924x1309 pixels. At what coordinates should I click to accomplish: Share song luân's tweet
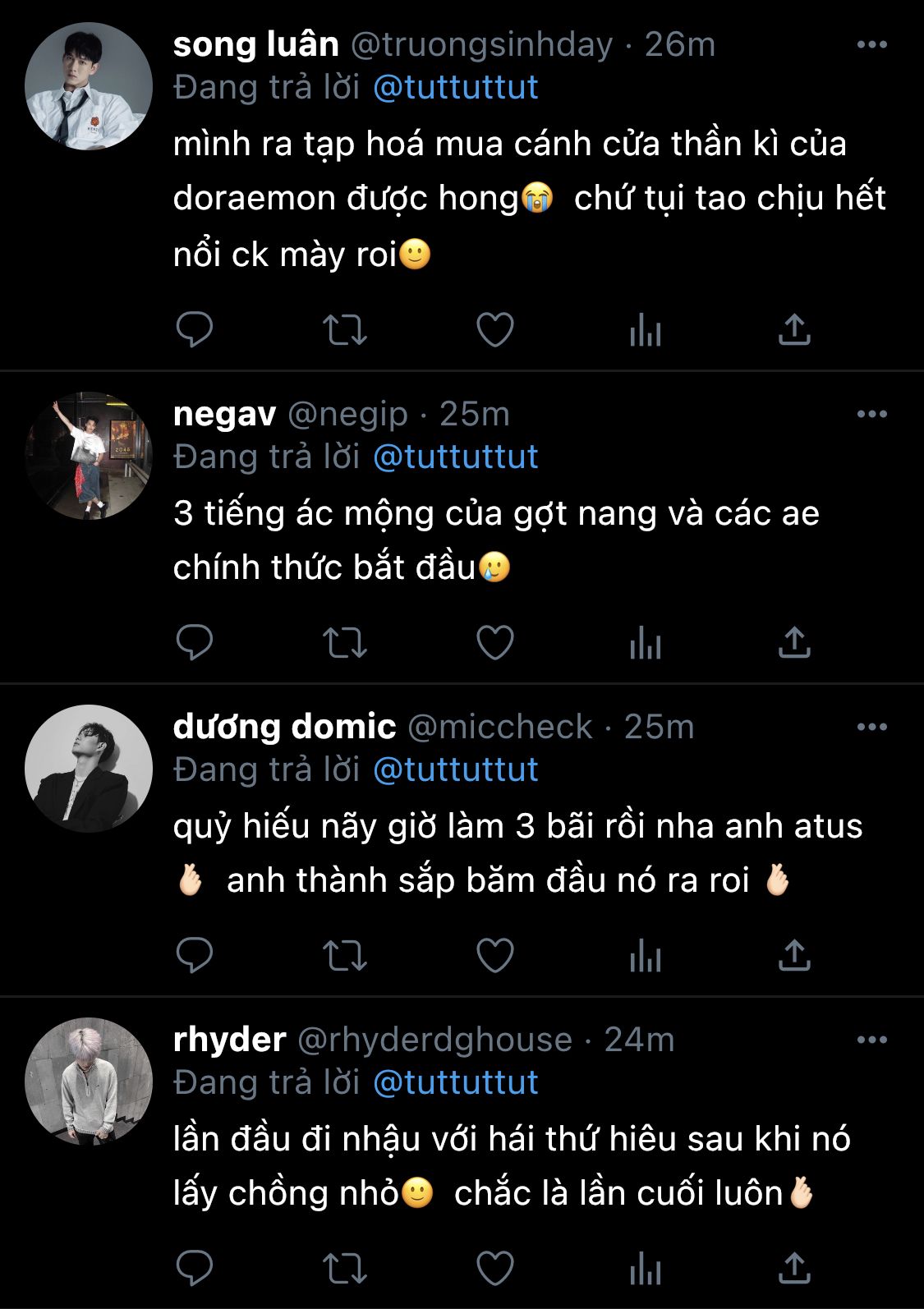[794, 330]
